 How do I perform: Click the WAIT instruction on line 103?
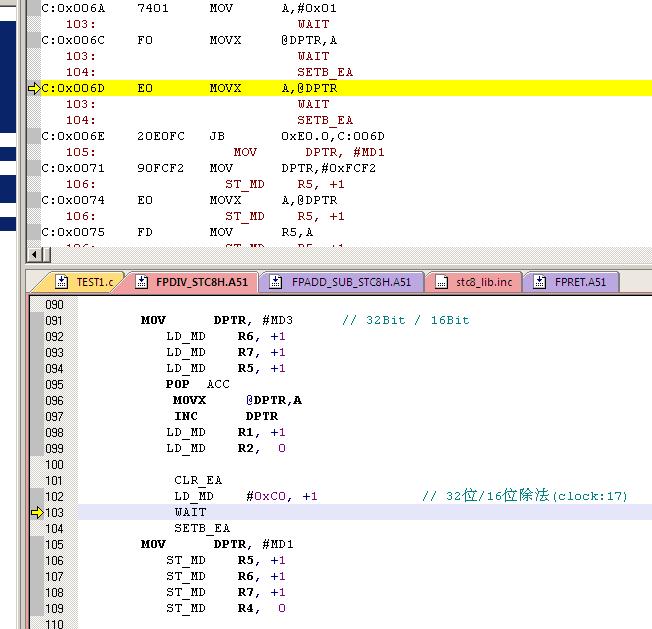(190, 512)
